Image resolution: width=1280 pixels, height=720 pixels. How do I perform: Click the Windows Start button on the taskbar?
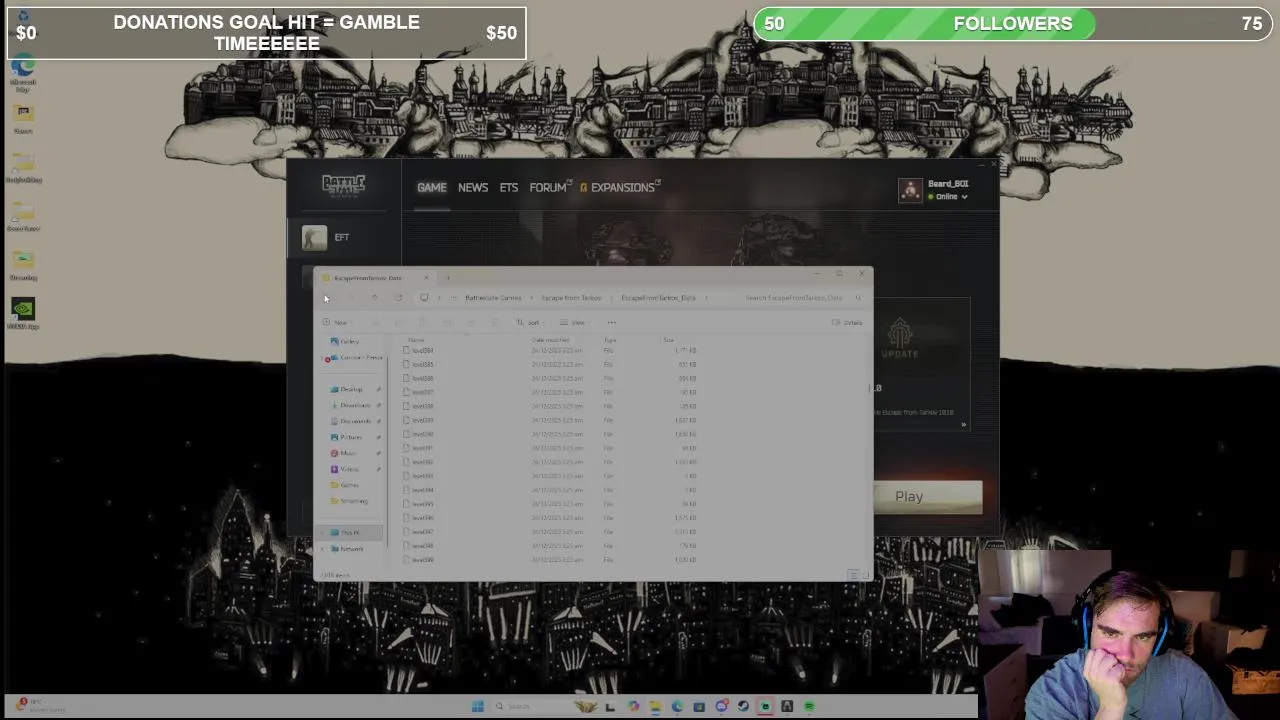(x=477, y=706)
